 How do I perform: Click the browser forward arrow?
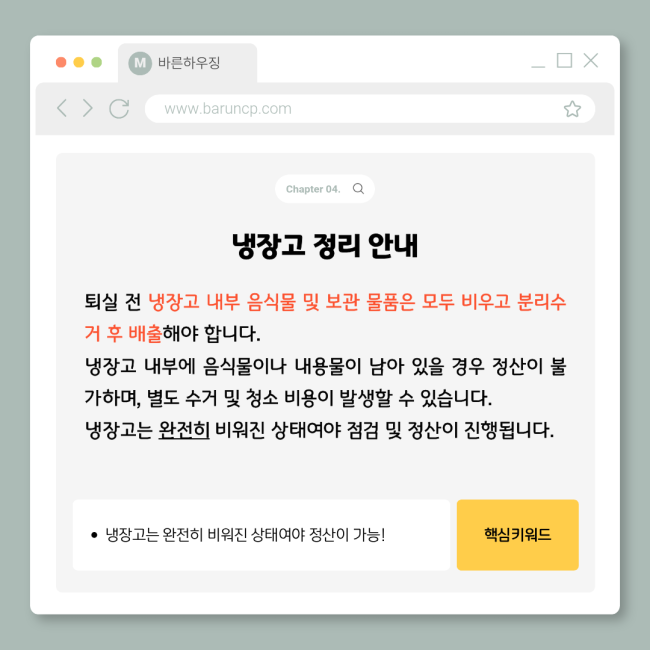point(87,108)
